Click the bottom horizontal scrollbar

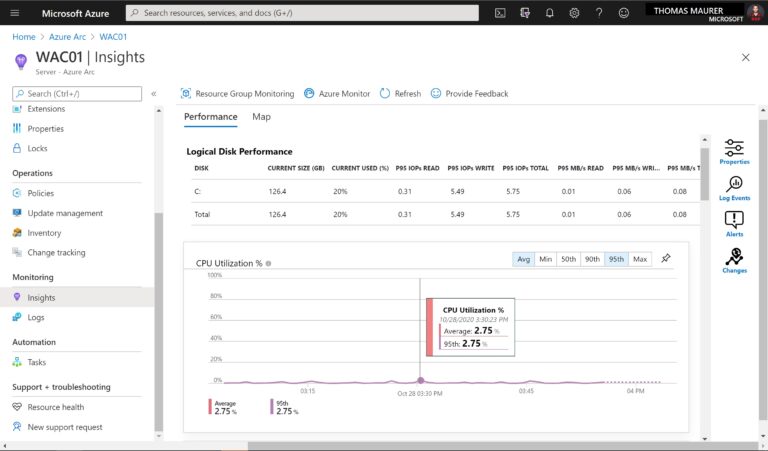point(504,446)
